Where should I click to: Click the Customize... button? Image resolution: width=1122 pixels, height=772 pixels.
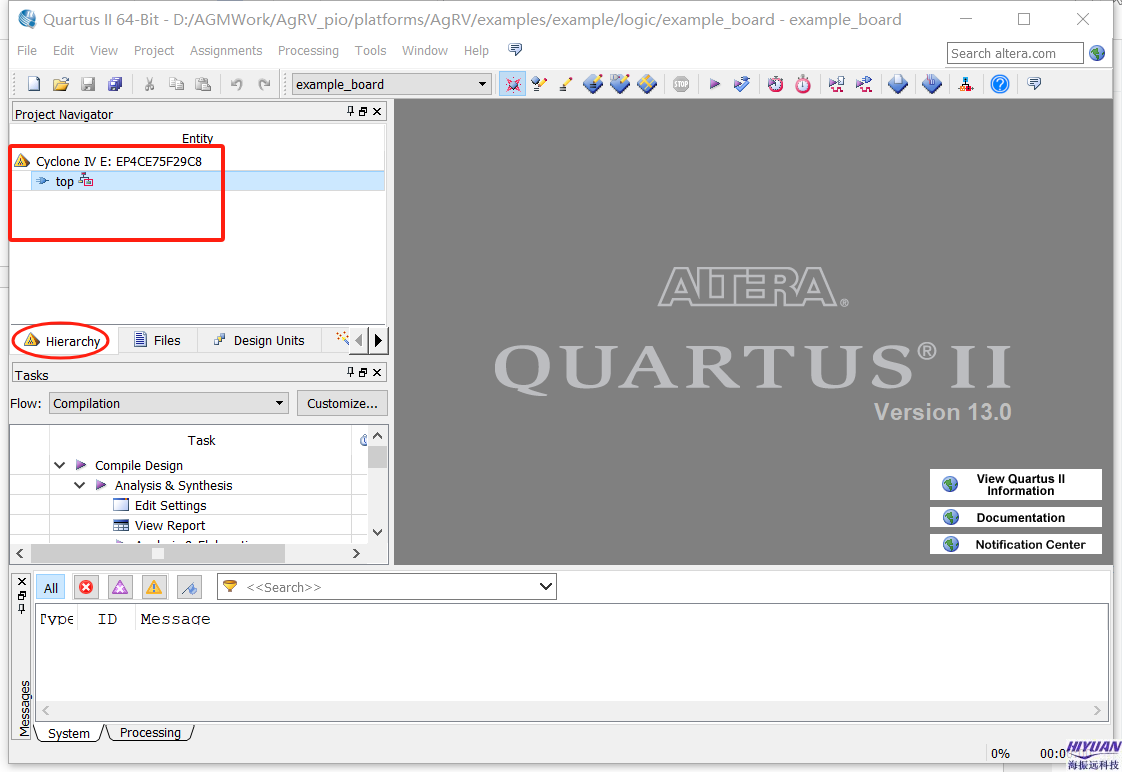point(341,403)
